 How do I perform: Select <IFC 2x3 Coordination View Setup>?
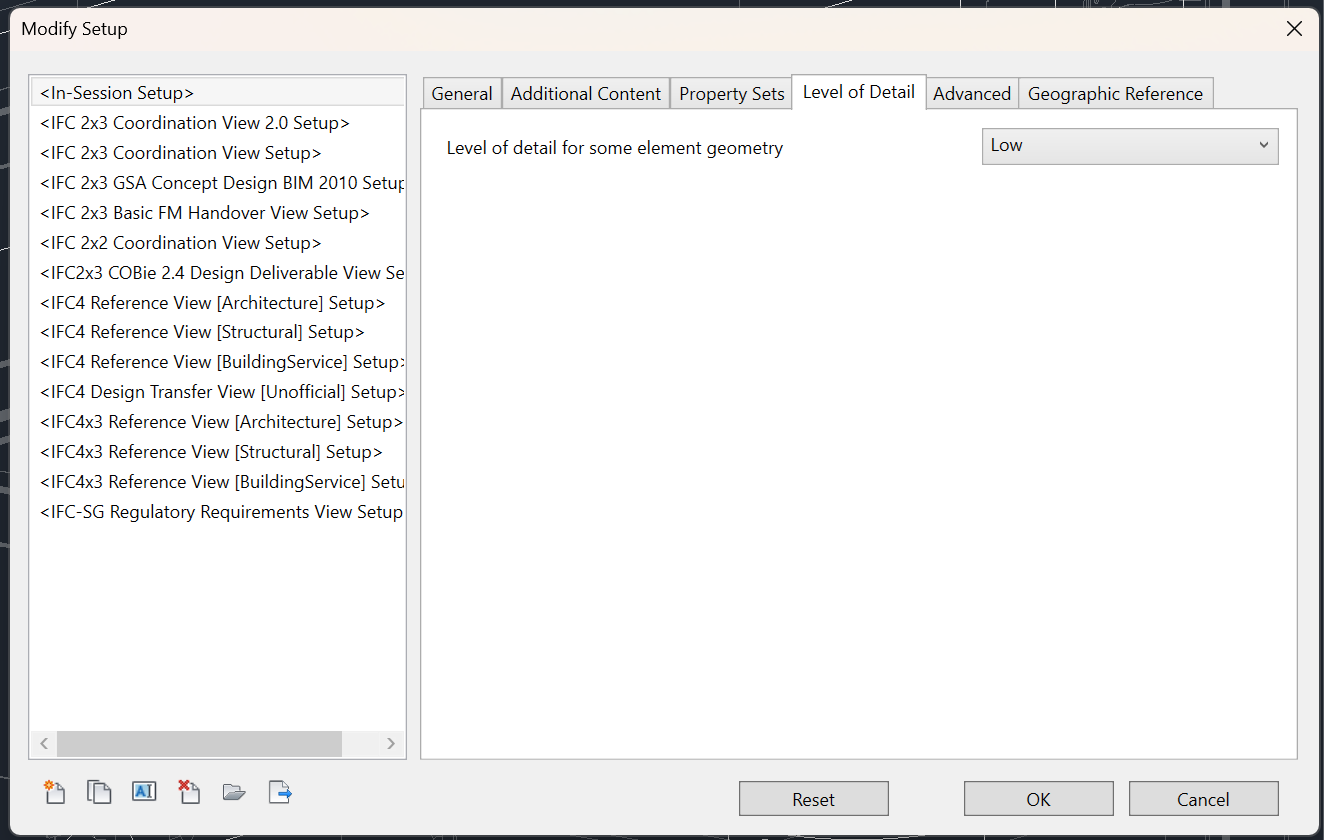218,153
